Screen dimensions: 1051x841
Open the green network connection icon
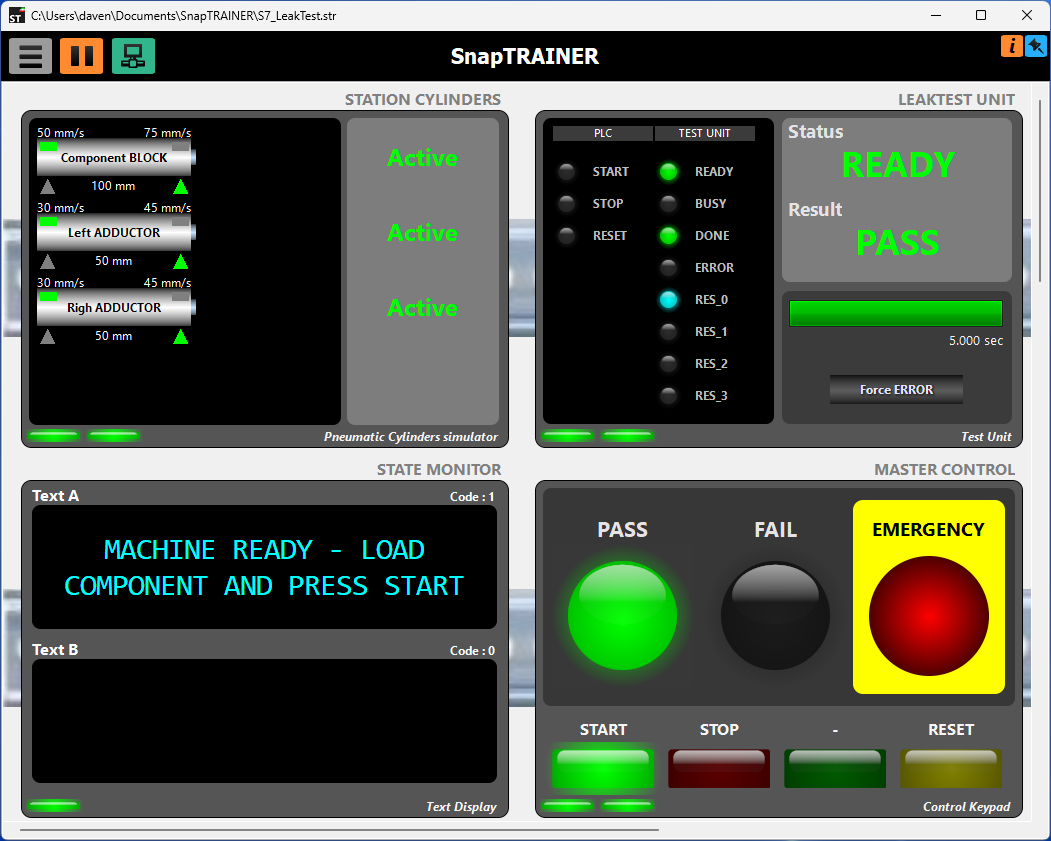pos(133,56)
